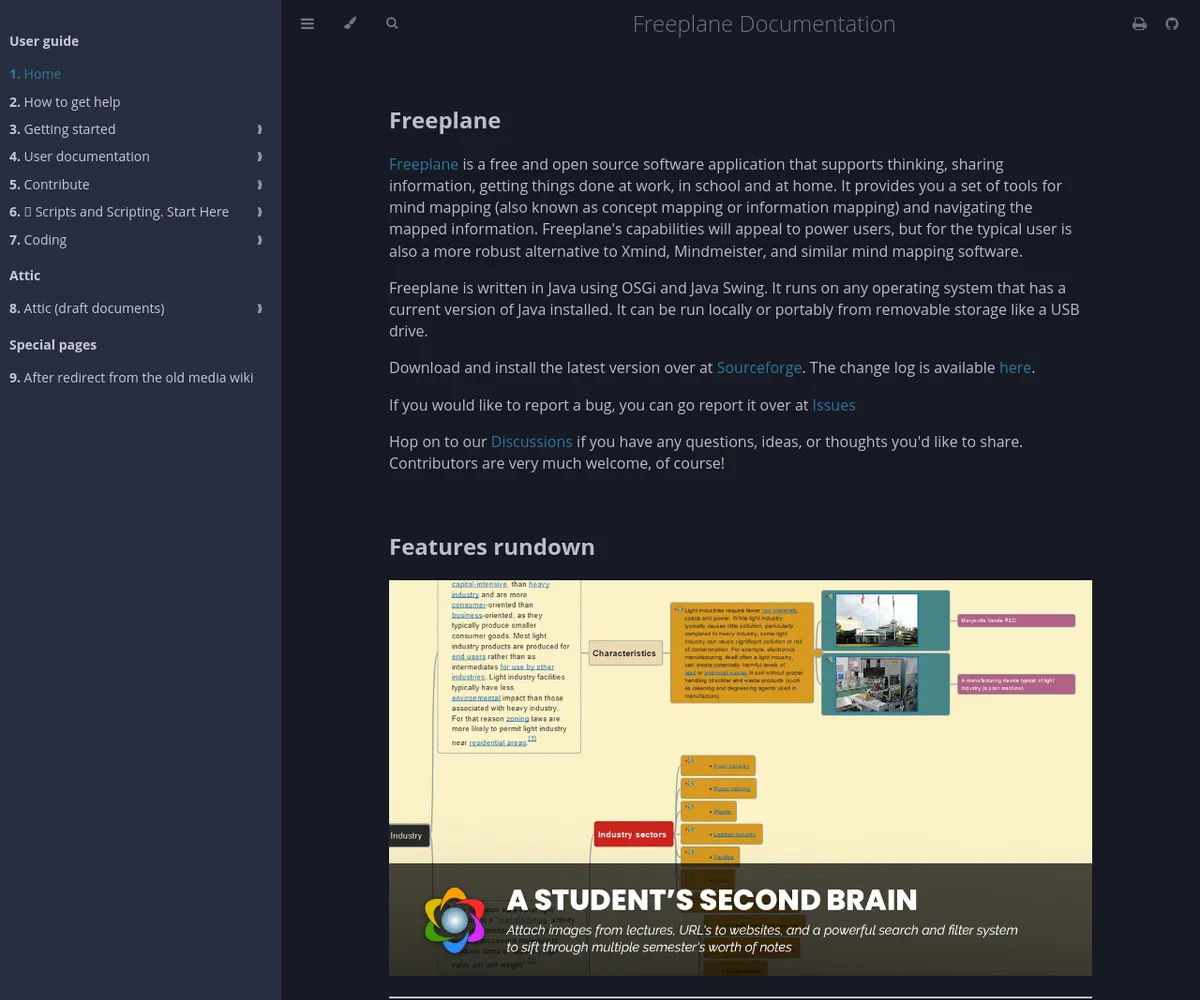The height and width of the screenshot is (1000, 1200).
Task: Expand the Contribute chapter arrow
Action: pyautogui.click(x=260, y=185)
